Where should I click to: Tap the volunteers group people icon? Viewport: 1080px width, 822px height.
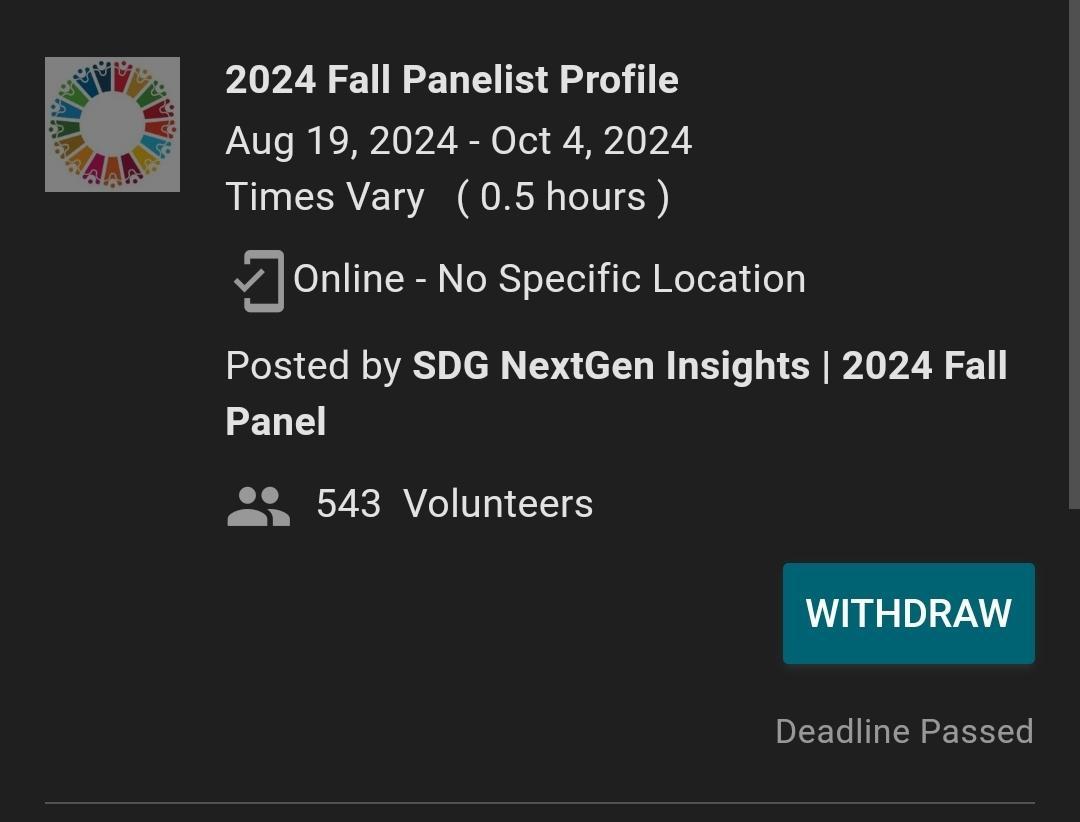point(258,506)
